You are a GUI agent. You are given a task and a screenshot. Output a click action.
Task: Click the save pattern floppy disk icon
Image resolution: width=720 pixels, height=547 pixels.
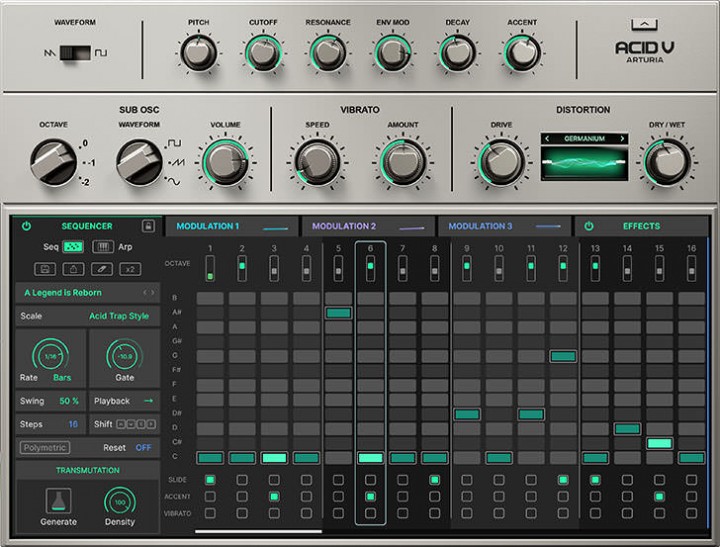(x=46, y=269)
